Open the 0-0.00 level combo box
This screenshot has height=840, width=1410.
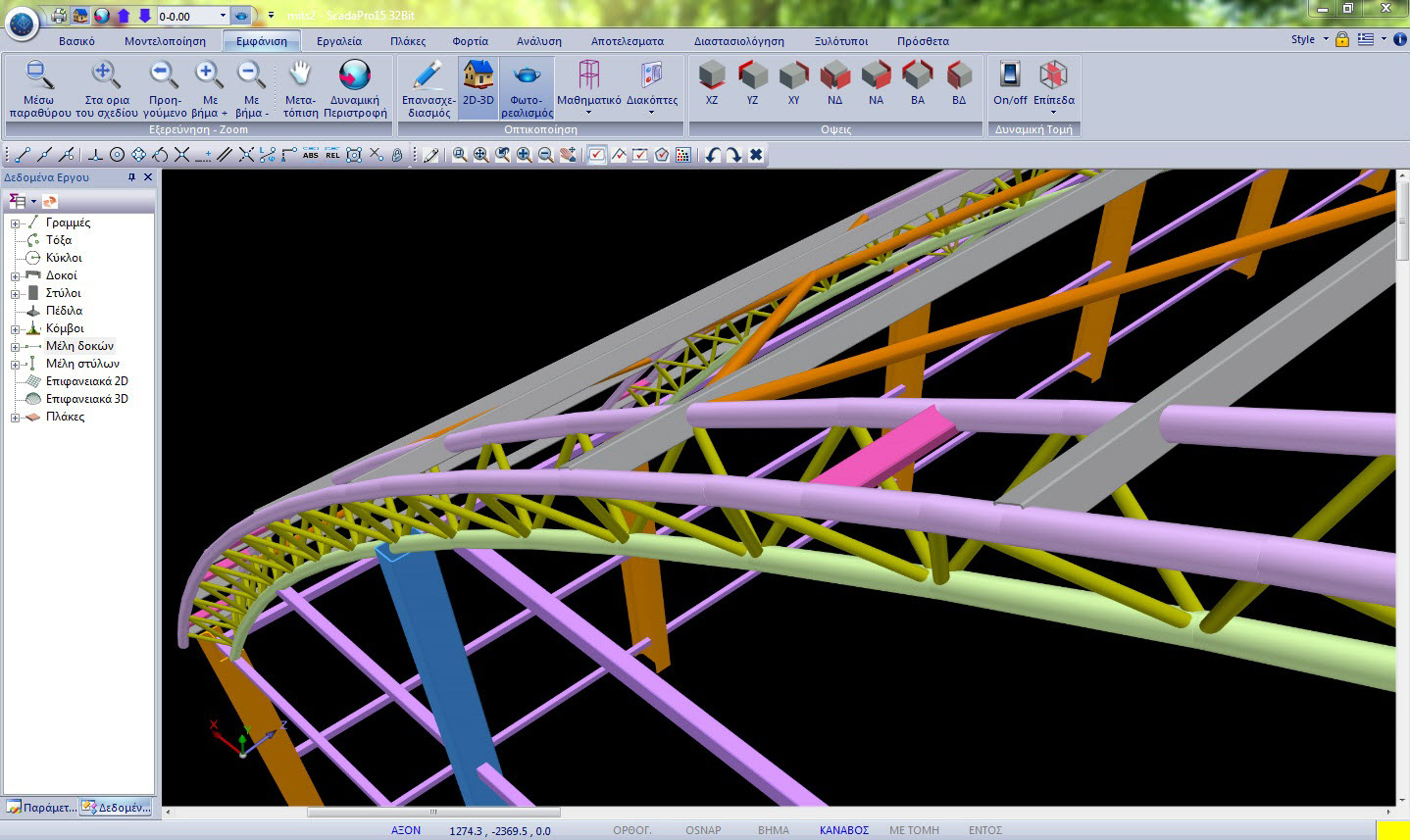click(x=192, y=16)
